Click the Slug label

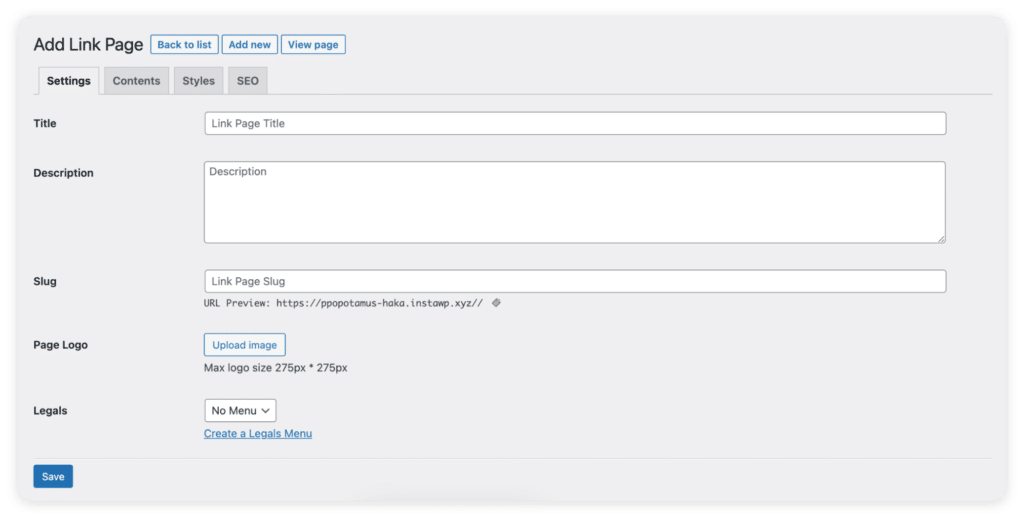(45, 281)
